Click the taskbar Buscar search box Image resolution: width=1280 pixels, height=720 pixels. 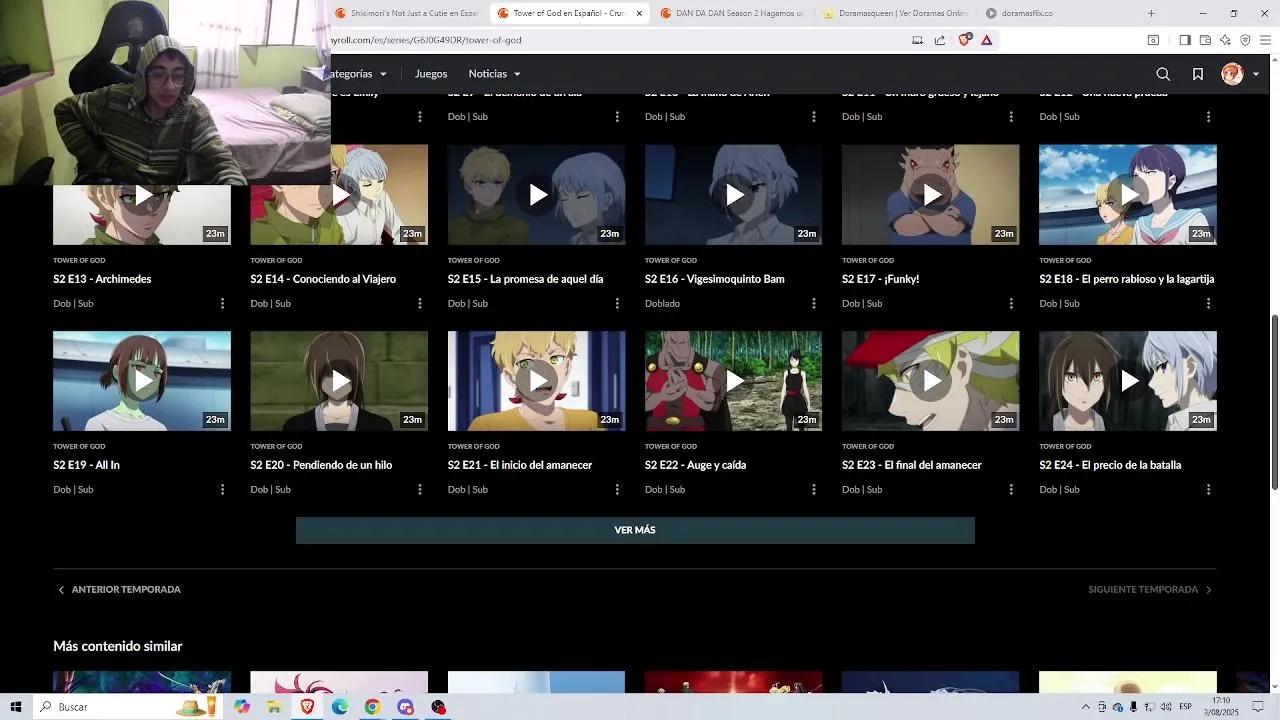click(128, 707)
